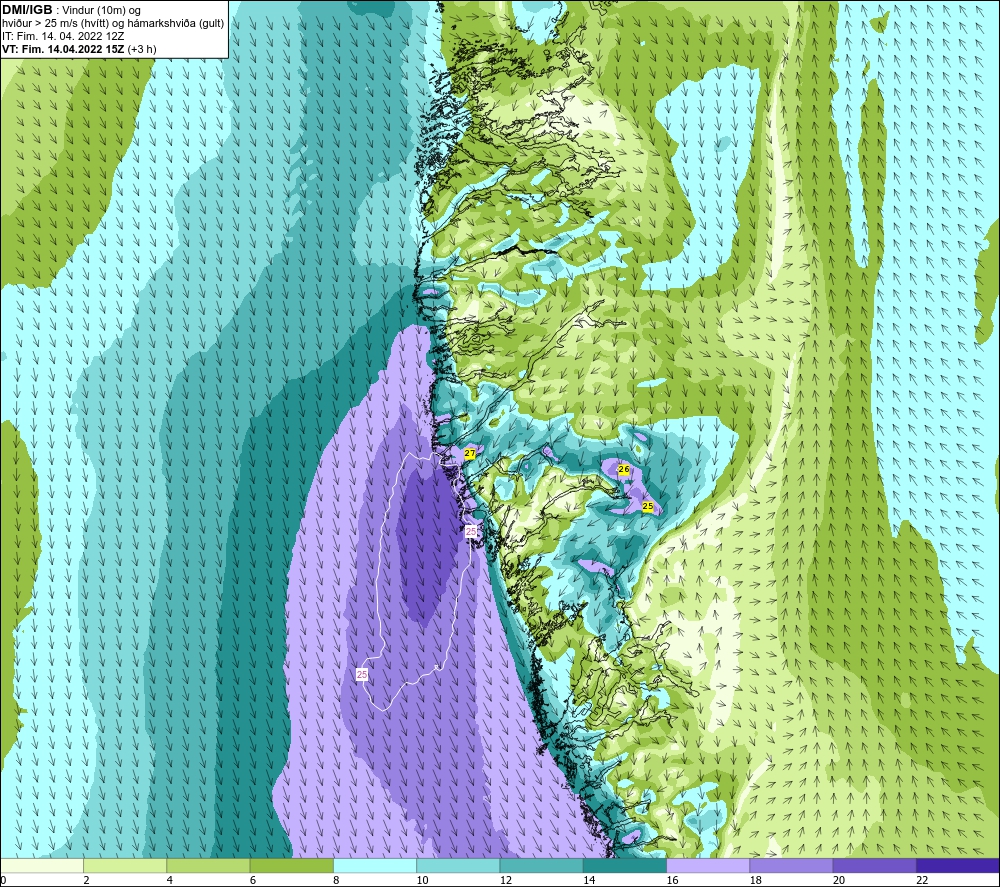Screen dimensions: 1000x887
Task: Click the 'VT: Fim. 14.04.2022 15Z (+3 h)' line
Action: coord(79,49)
